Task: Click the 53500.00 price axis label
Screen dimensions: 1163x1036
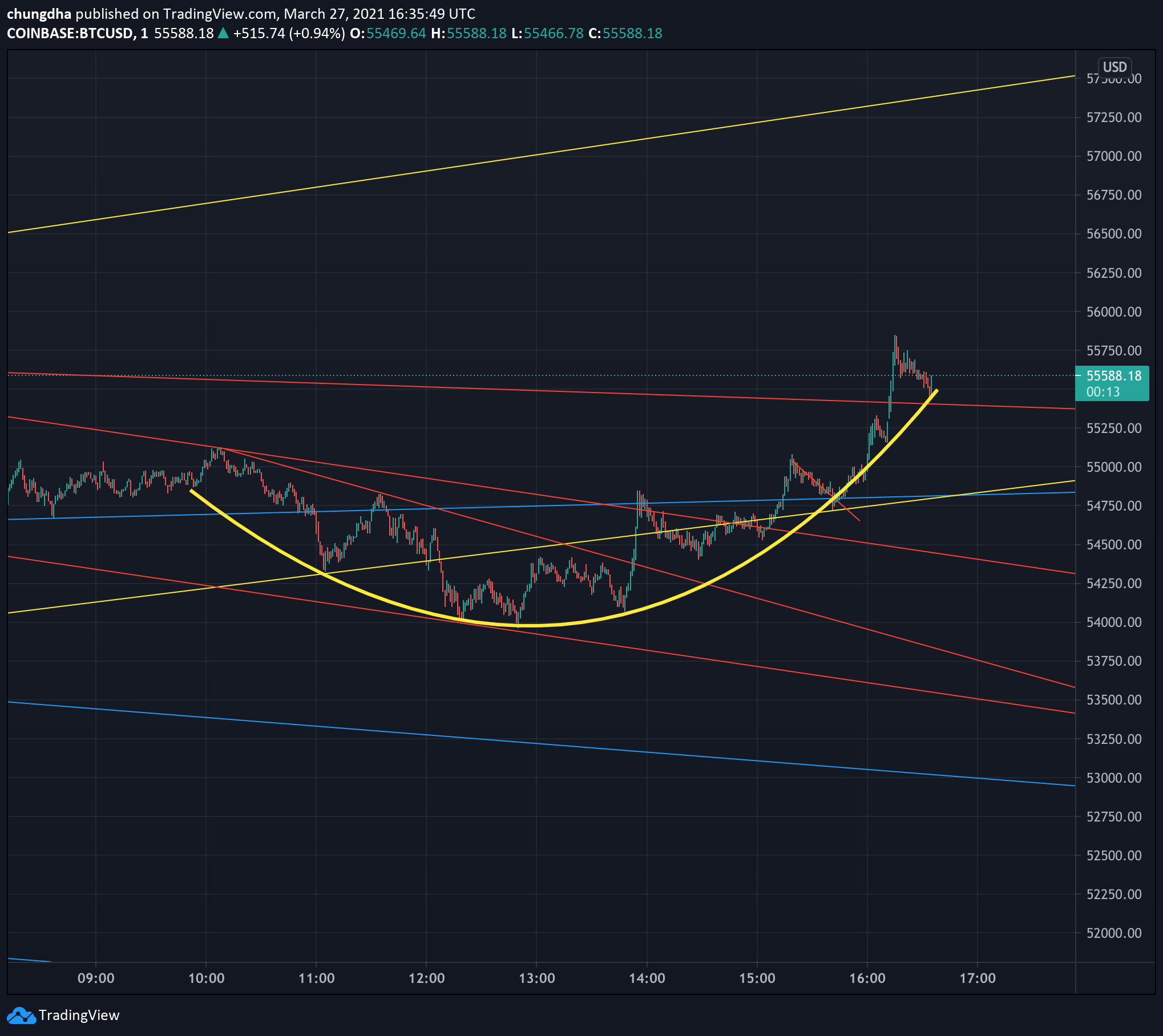Action: coord(1113,700)
